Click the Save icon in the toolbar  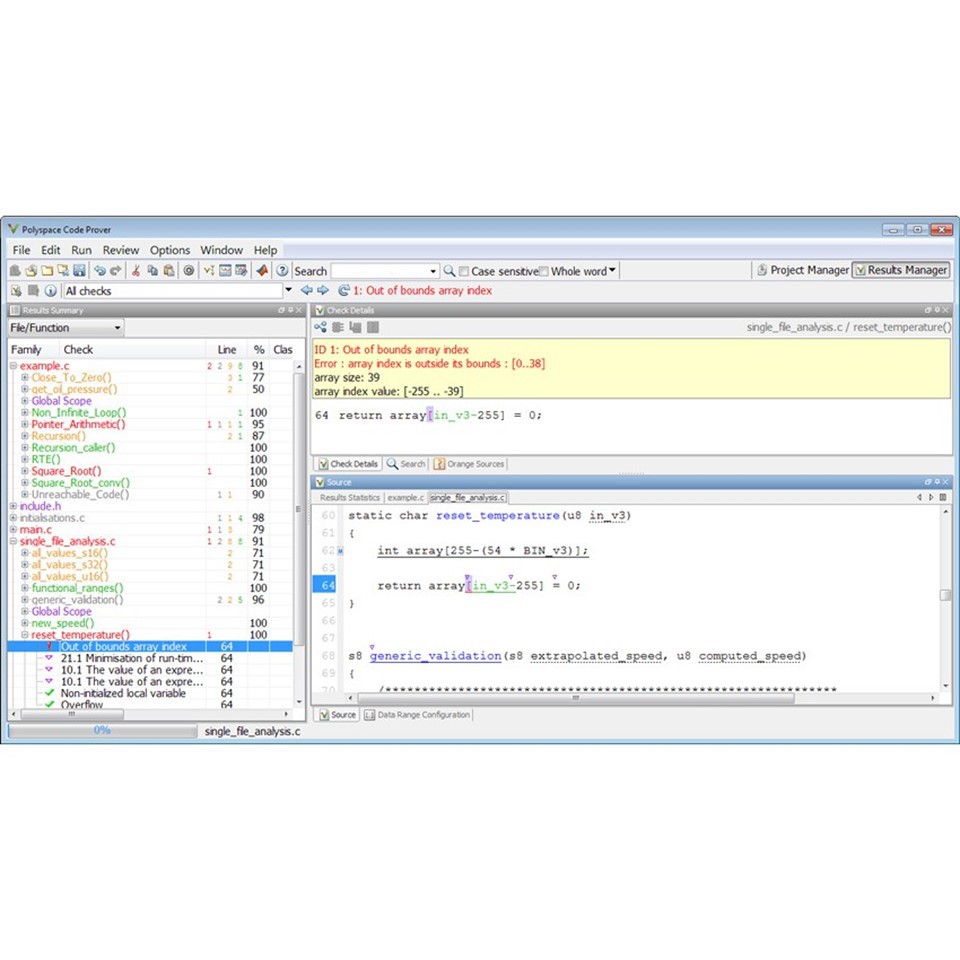pyautogui.click(x=79, y=270)
